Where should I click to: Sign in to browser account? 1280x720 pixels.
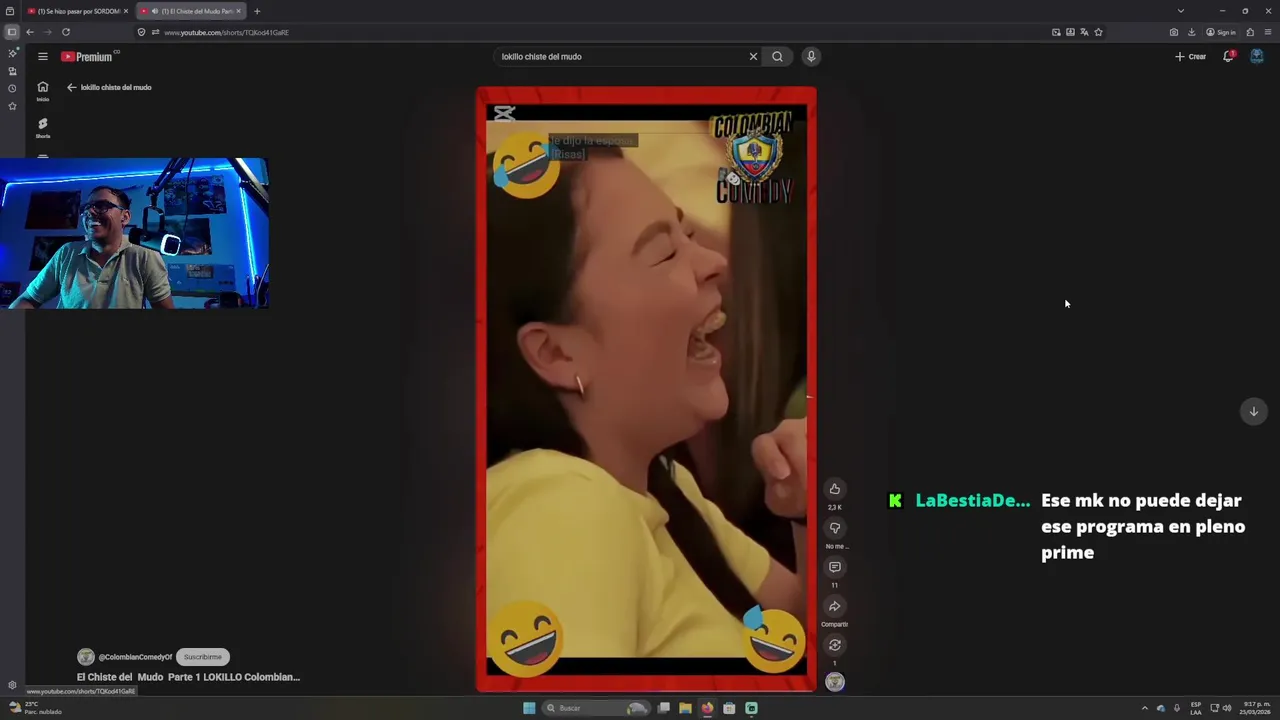1220,32
